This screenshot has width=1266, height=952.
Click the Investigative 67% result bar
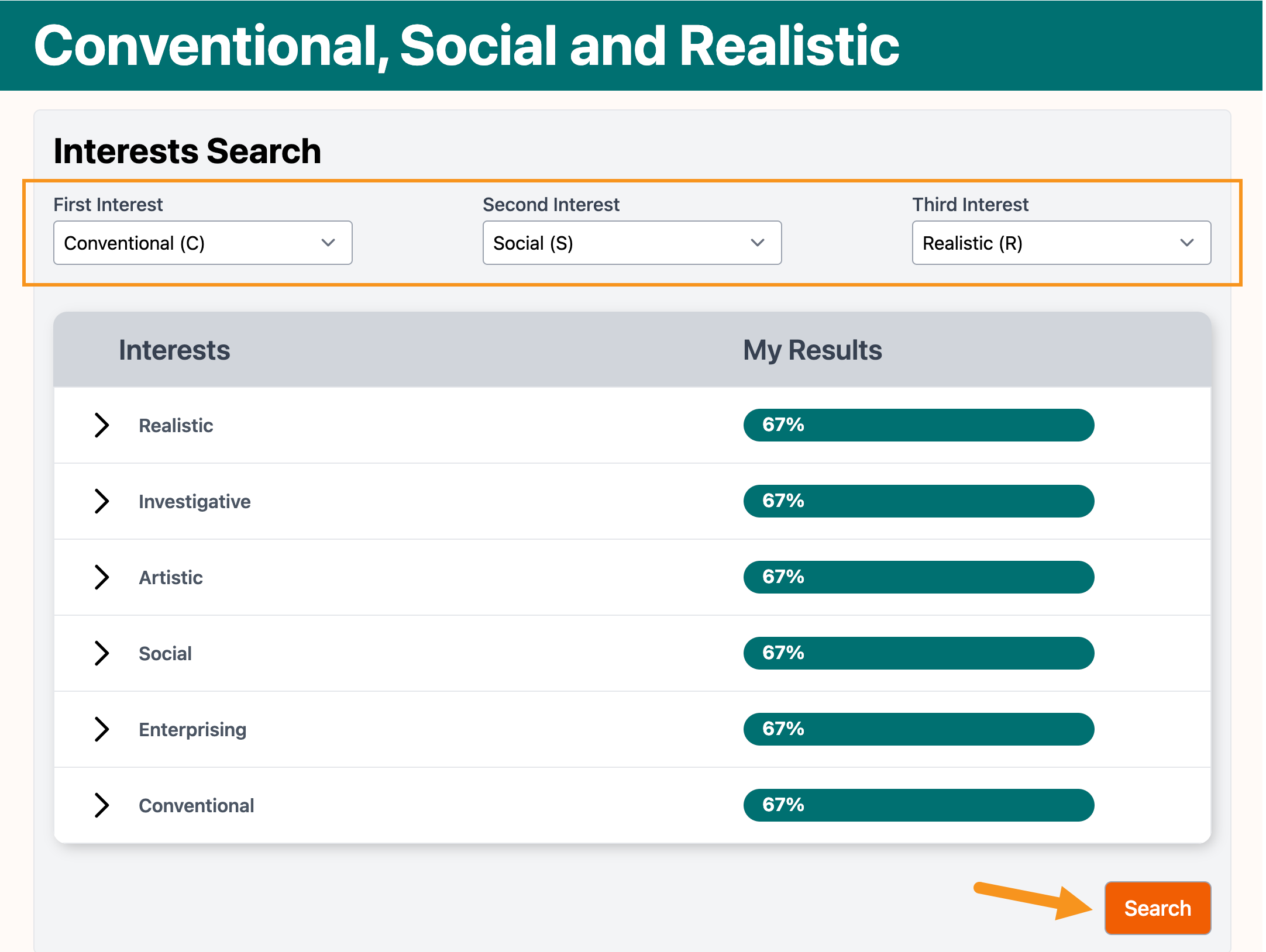(918, 501)
